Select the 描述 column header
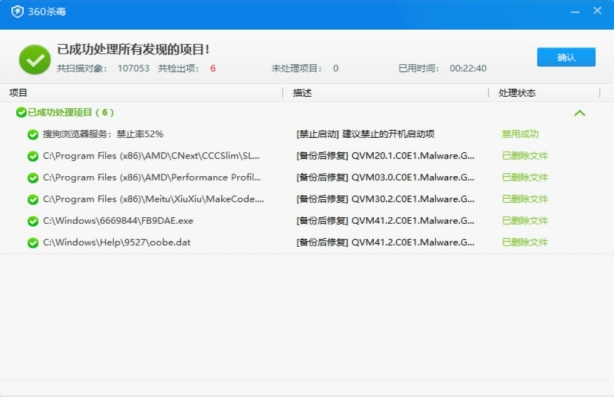This screenshot has width=614, height=397. pos(302,93)
